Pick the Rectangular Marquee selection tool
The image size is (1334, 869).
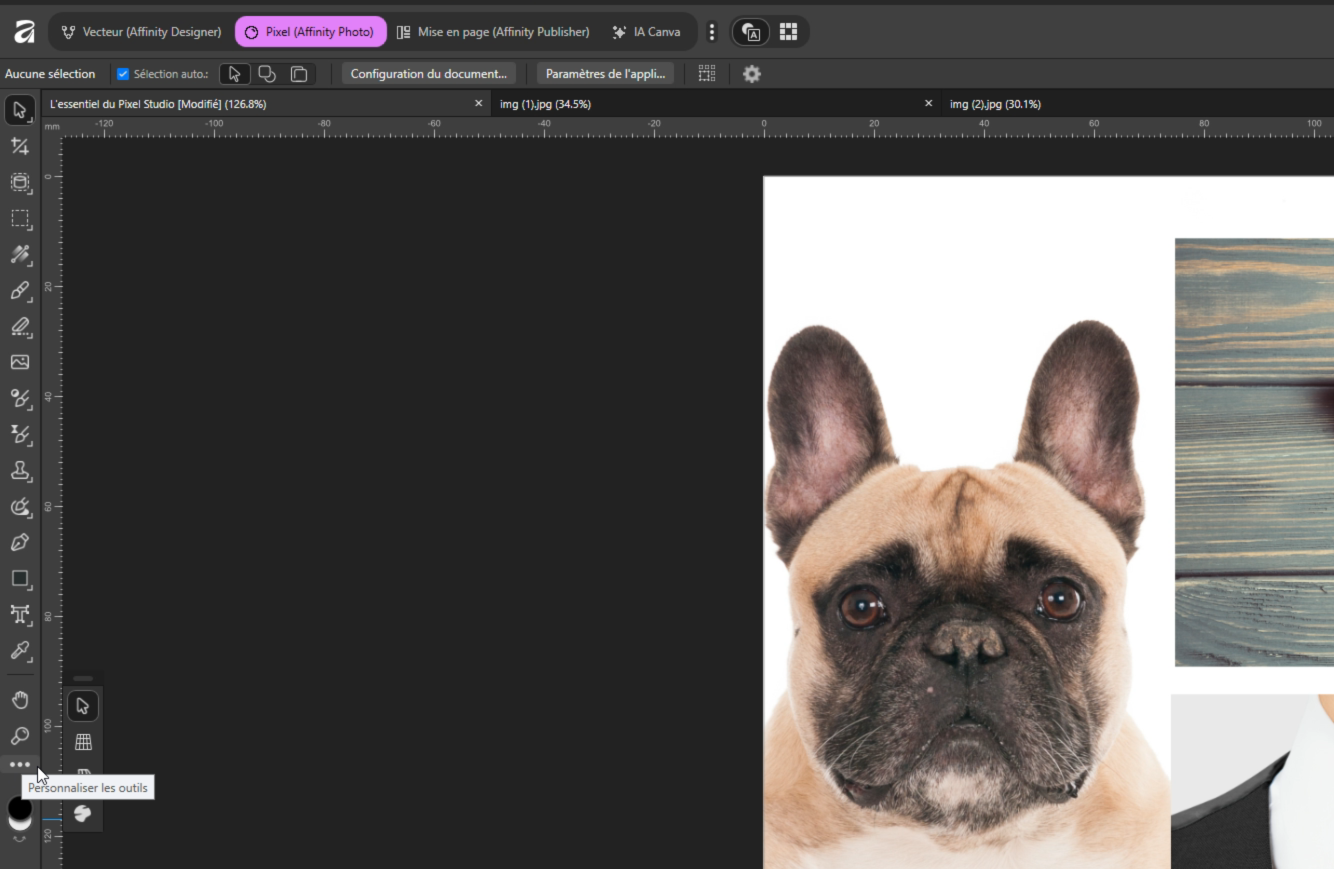(x=19, y=218)
